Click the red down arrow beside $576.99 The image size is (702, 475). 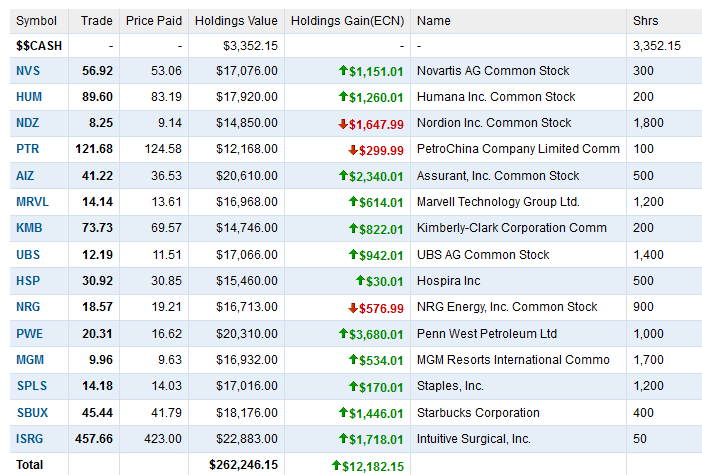353,308
